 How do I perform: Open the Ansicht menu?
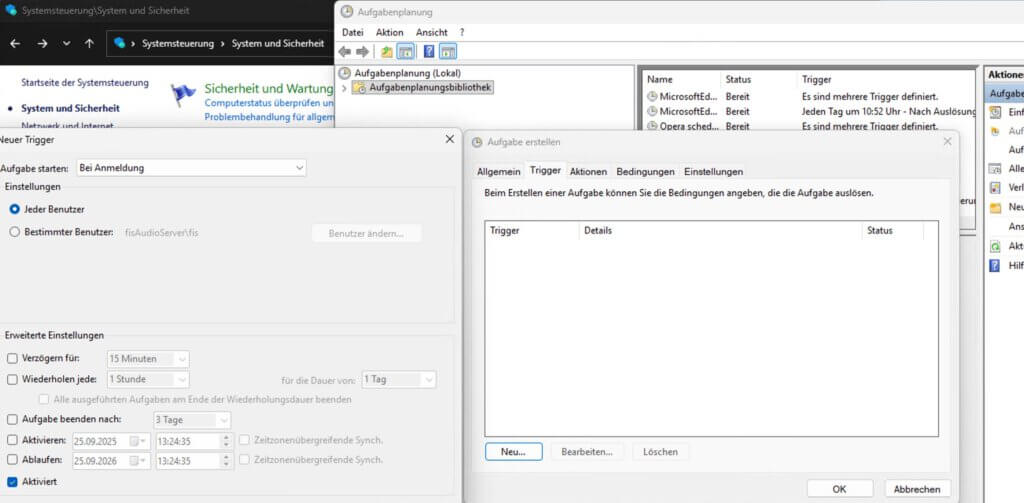coord(432,32)
